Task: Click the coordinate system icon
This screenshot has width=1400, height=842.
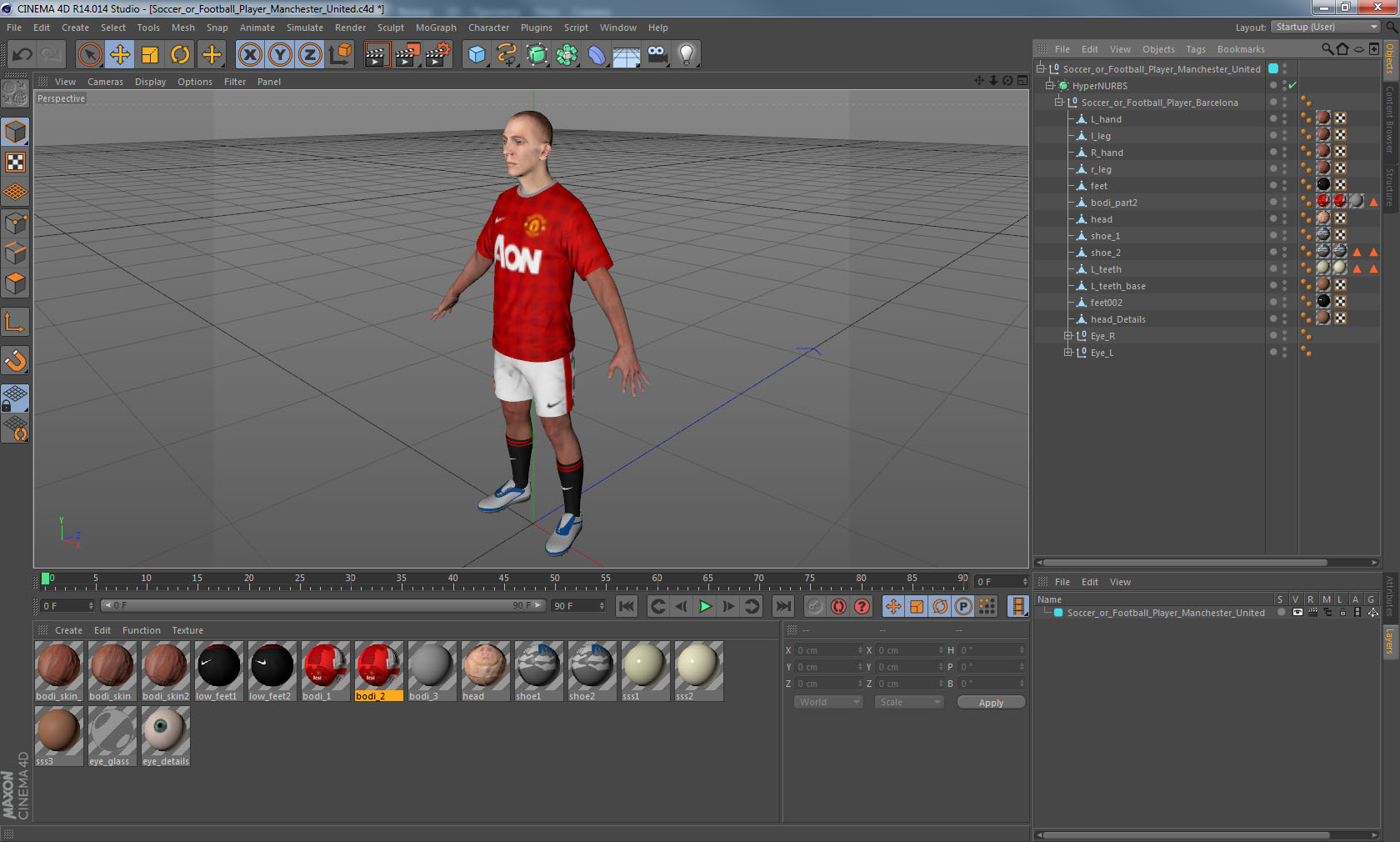Action: point(340,55)
